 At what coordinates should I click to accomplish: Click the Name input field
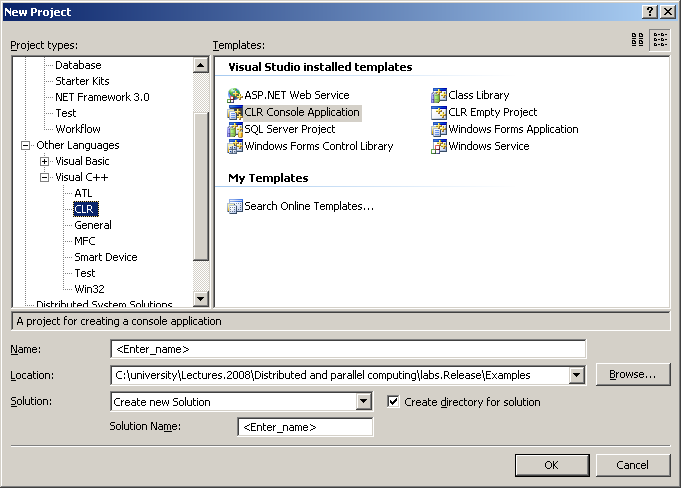[348, 349]
